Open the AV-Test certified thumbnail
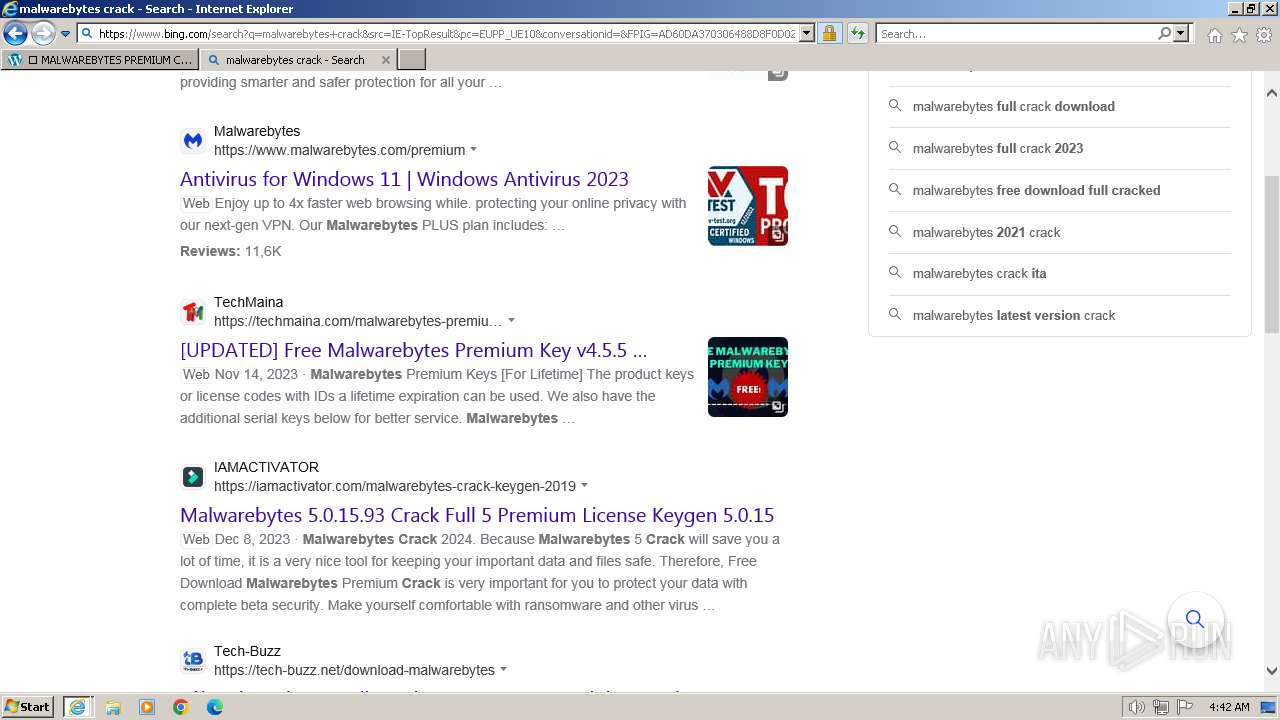 tap(748, 206)
